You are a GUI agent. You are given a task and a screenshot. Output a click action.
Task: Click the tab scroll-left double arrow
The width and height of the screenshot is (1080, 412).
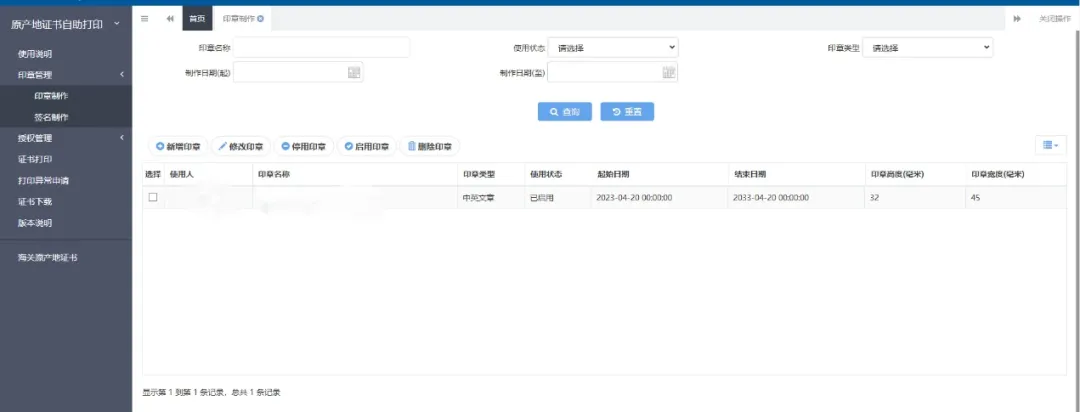pos(170,19)
